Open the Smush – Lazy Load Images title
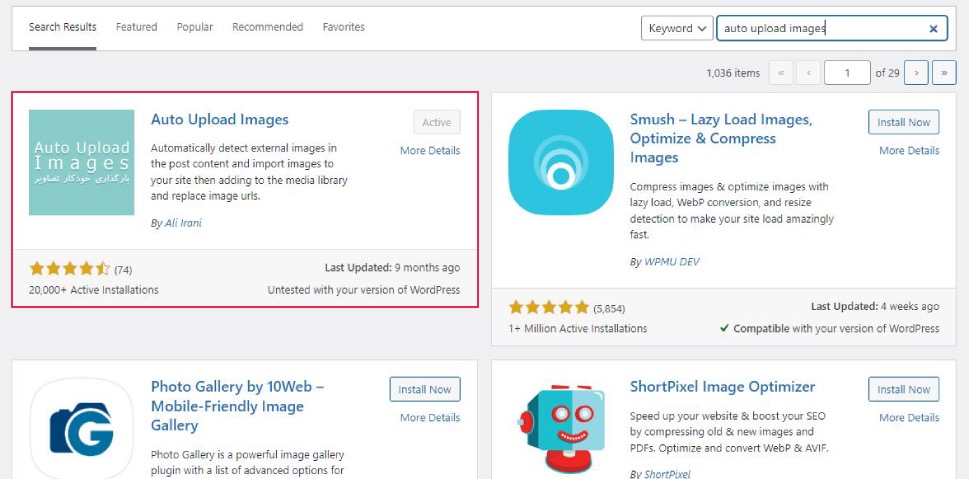The width and height of the screenshot is (969, 479). point(721,138)
